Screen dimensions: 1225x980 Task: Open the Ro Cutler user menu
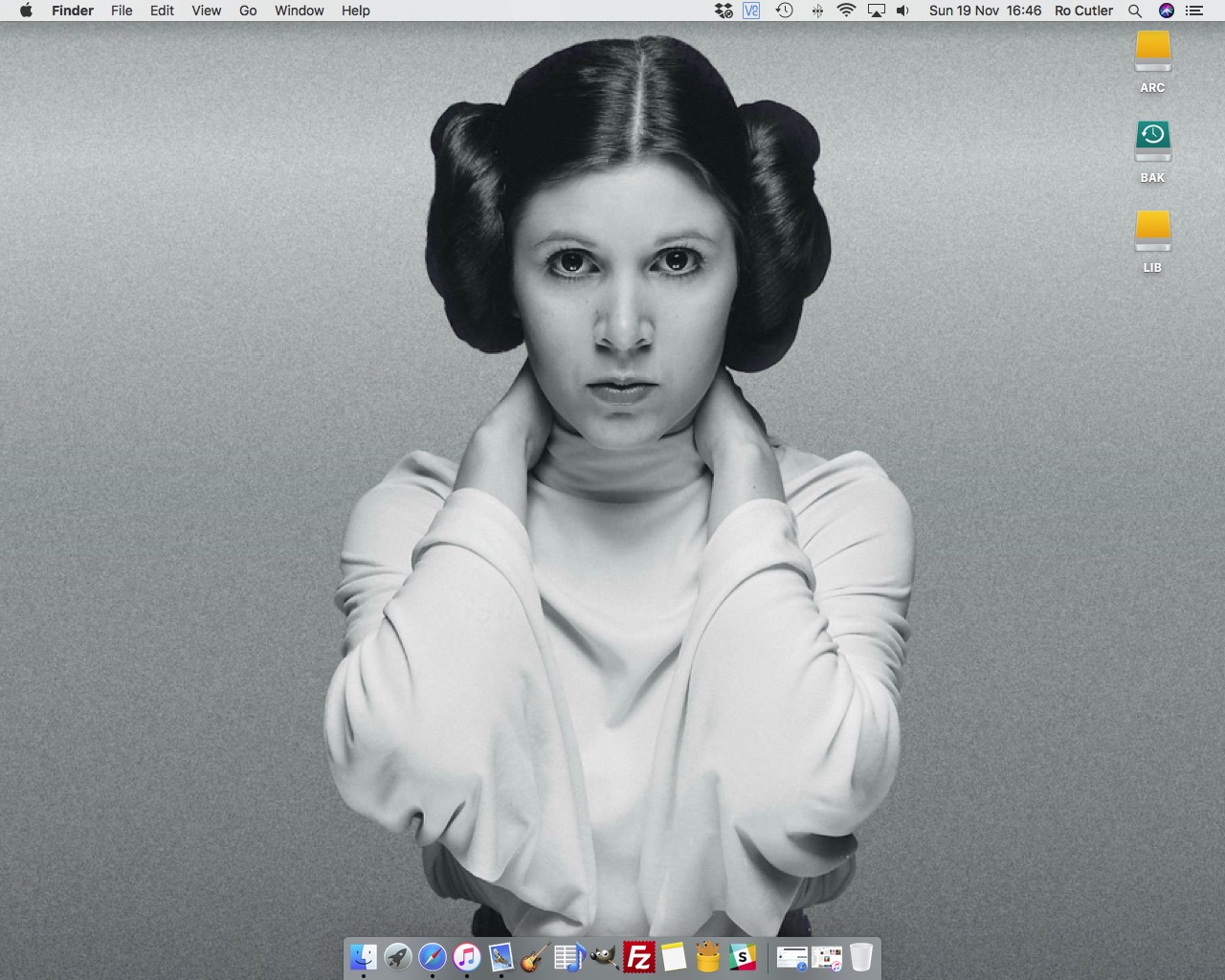coord(1083,11)
